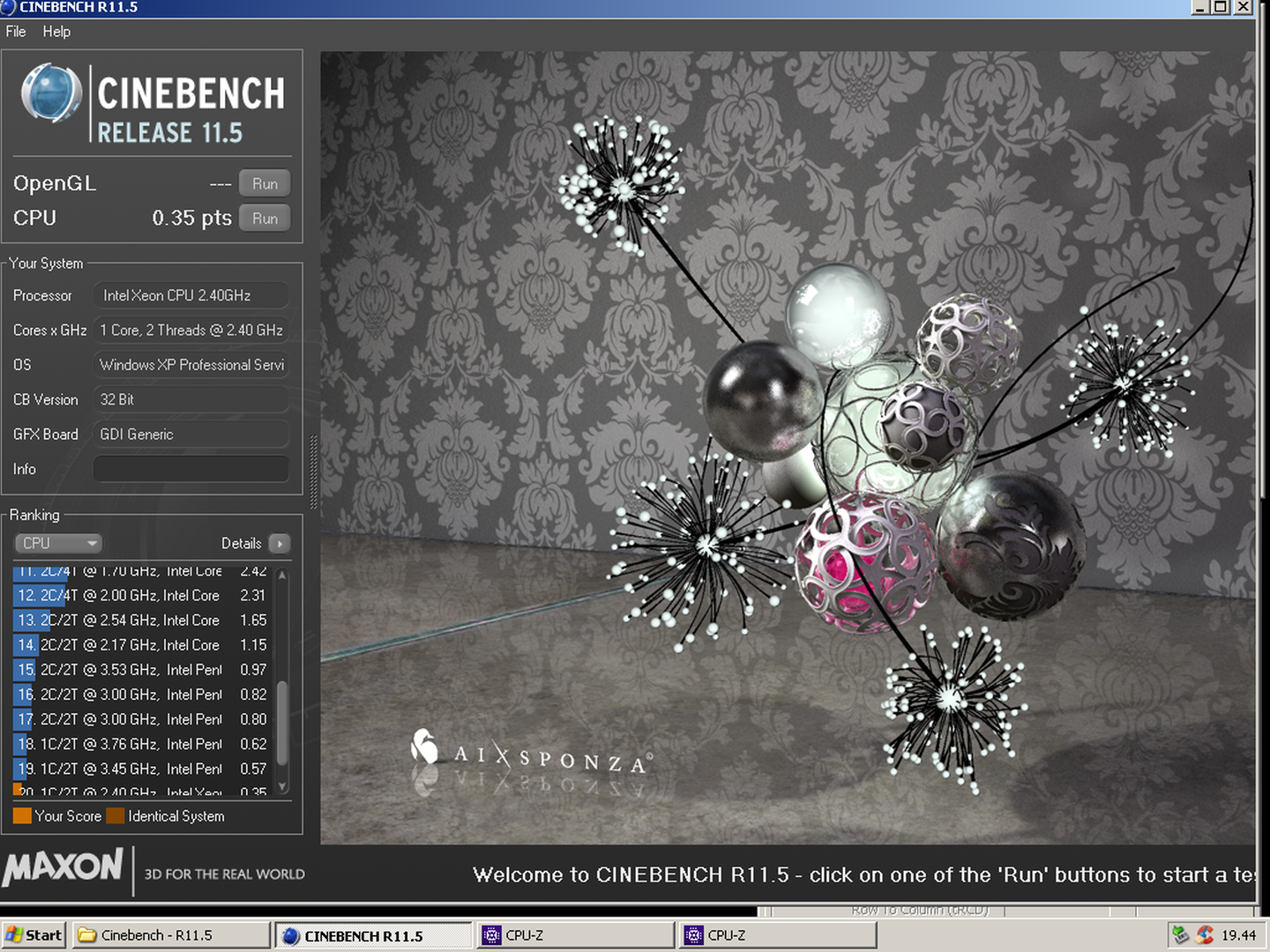Click the panel splitter grip handle

point(312,472)
